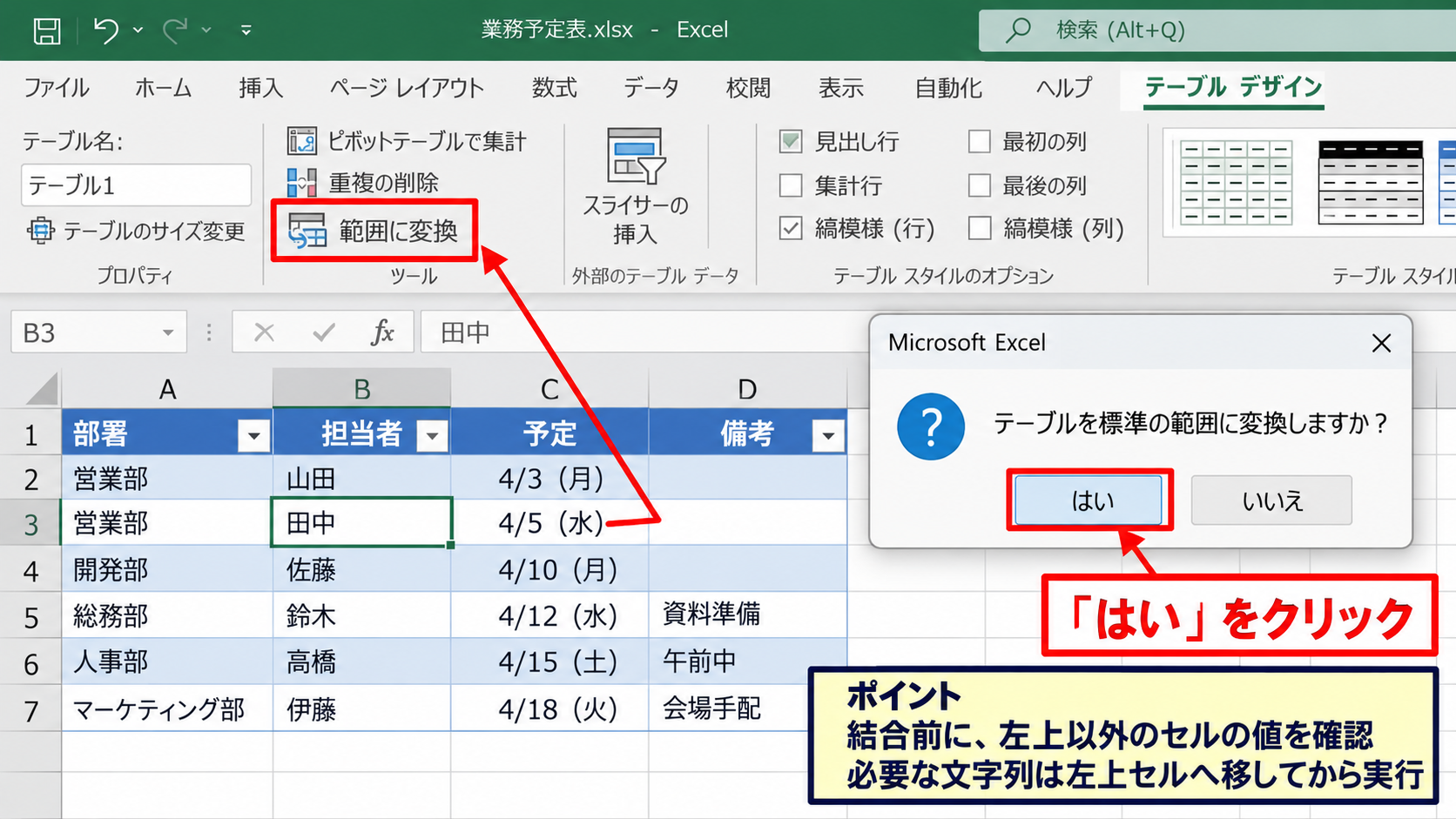Viewport: 1456px width, 819px height.
Task: Enable the 集計行 checkbox
Action: 791,185
